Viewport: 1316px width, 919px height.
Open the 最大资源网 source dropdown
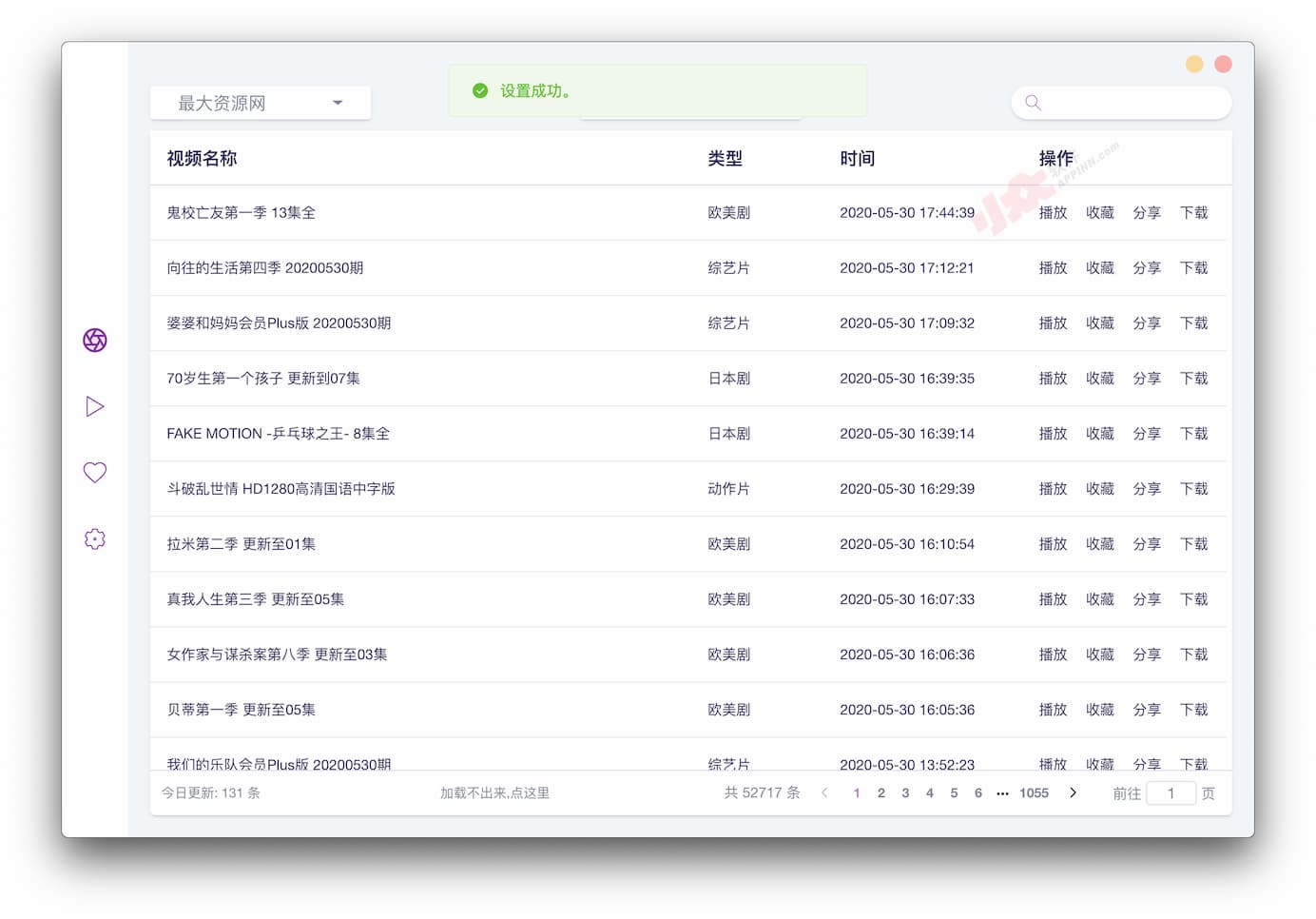tap(261, 103)
